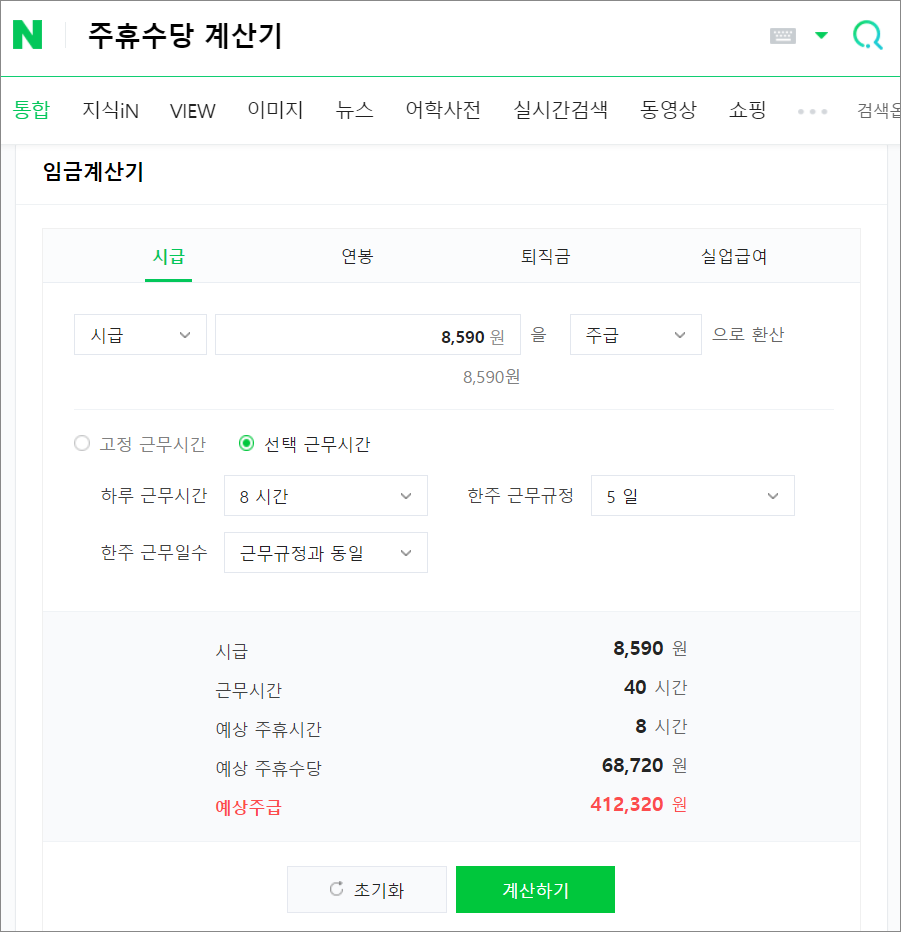Switch to the 연봉 tab
The height and width of the screenshot is (932, 901).
[x=357, y=255]
